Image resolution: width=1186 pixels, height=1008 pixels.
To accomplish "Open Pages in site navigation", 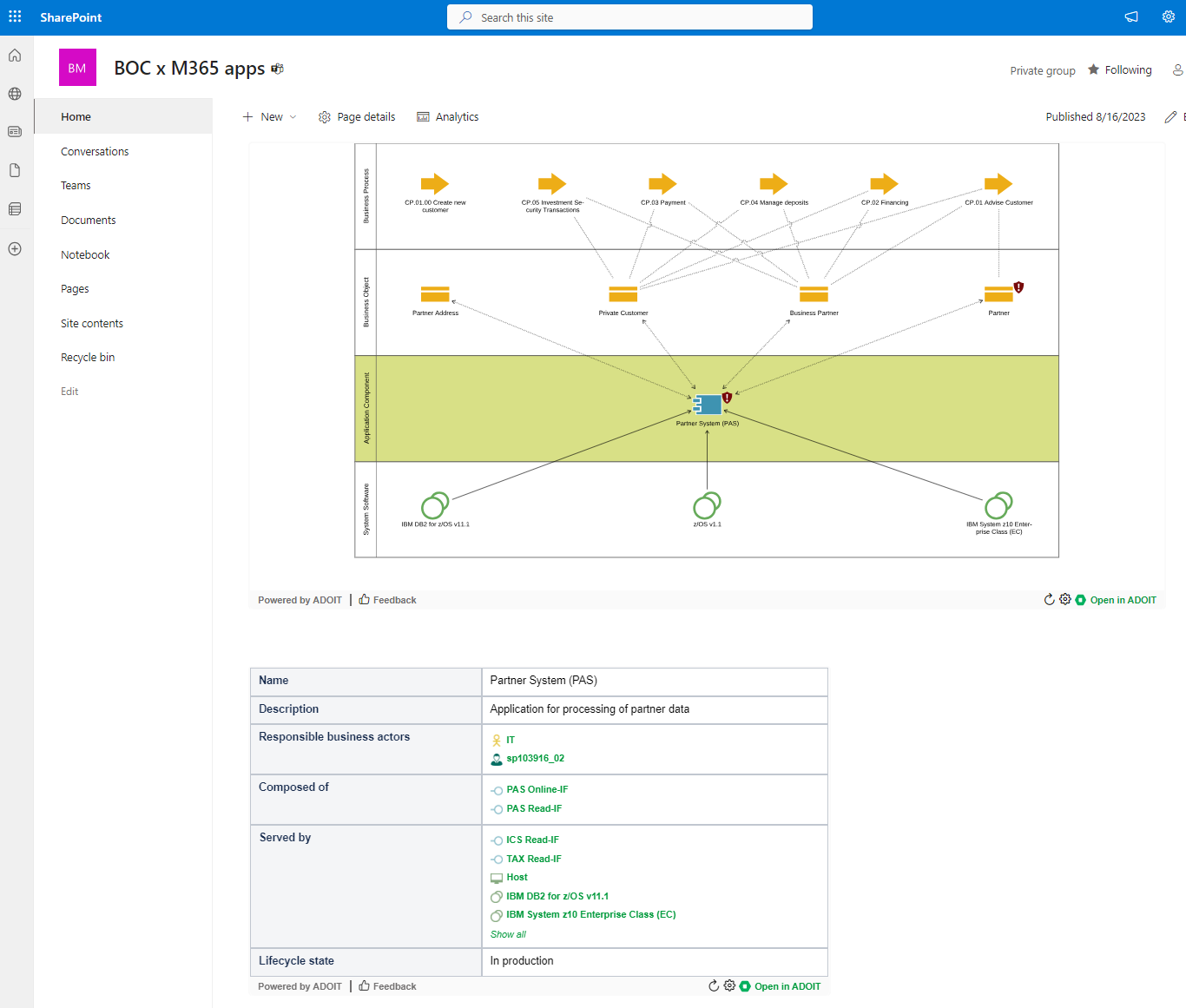I will pos(75,289).
